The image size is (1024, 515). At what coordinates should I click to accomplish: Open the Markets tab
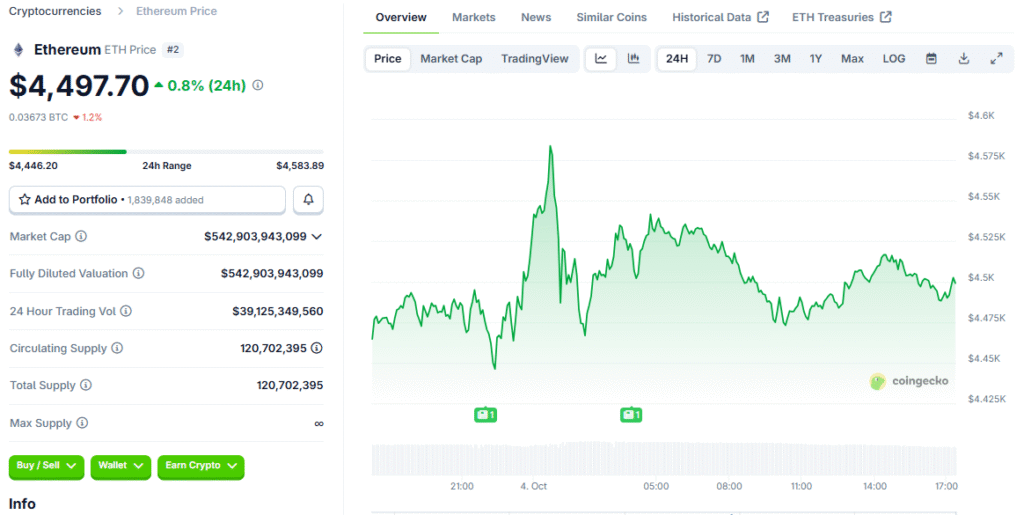pos(473,17)
